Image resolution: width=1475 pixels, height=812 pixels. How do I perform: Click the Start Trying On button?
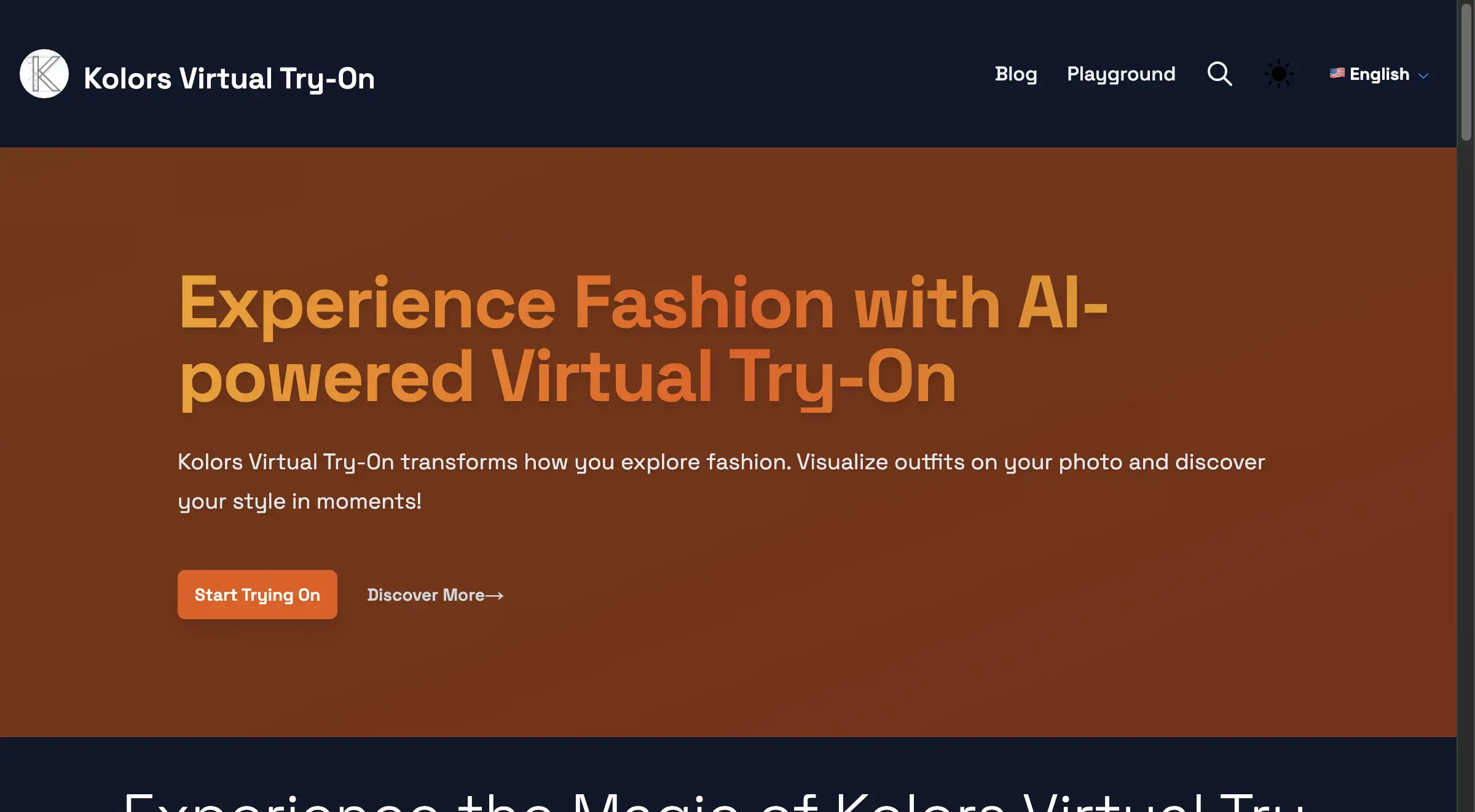[x=258, y=595]
